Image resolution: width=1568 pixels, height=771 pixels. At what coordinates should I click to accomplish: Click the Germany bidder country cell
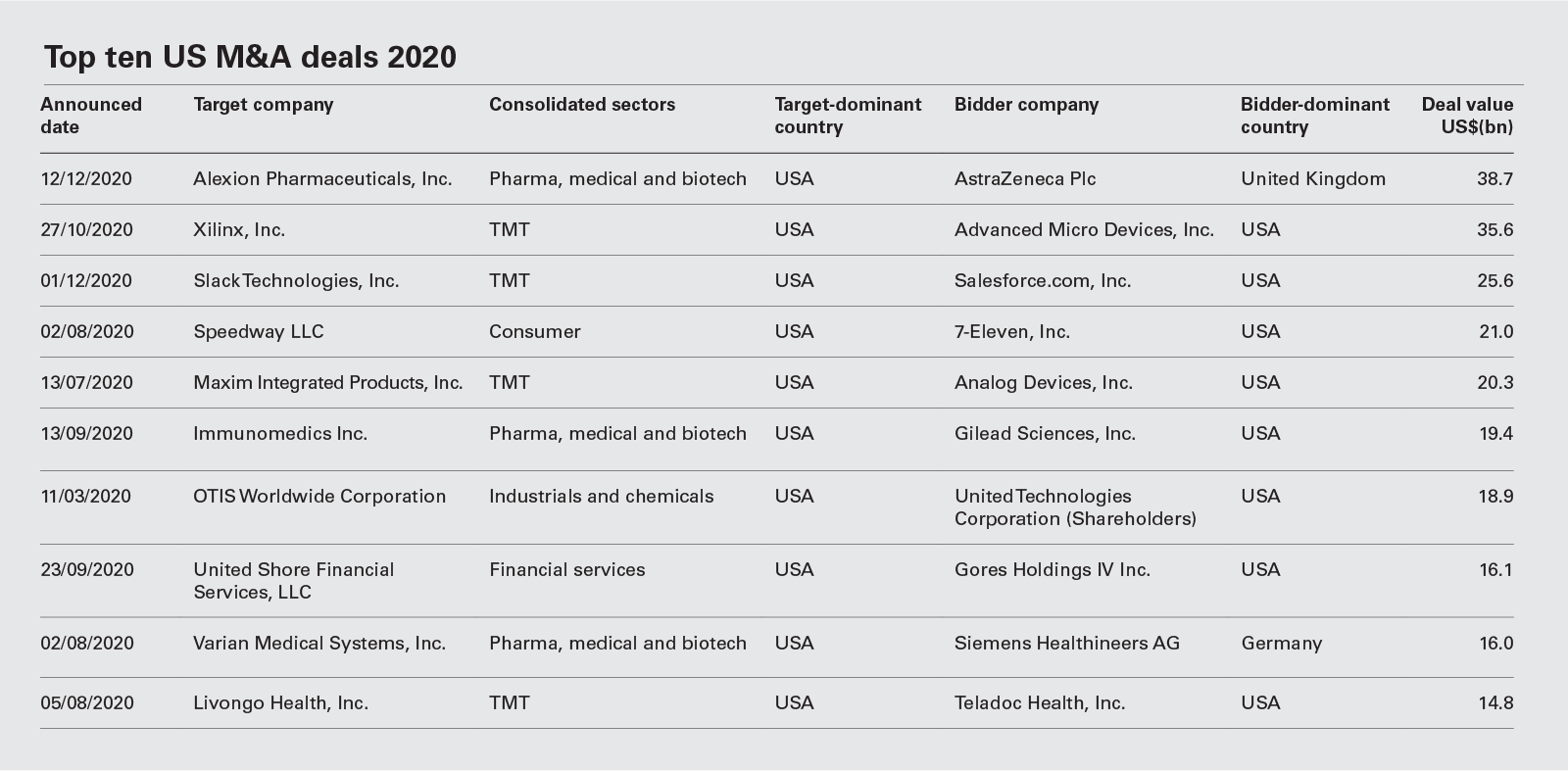(1281, 644)
